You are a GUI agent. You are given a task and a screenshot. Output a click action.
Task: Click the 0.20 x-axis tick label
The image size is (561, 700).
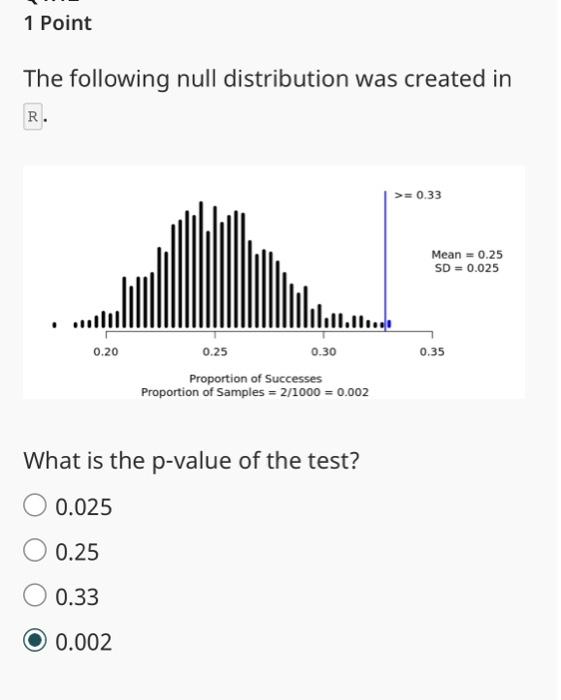click(x=106, y=352)
